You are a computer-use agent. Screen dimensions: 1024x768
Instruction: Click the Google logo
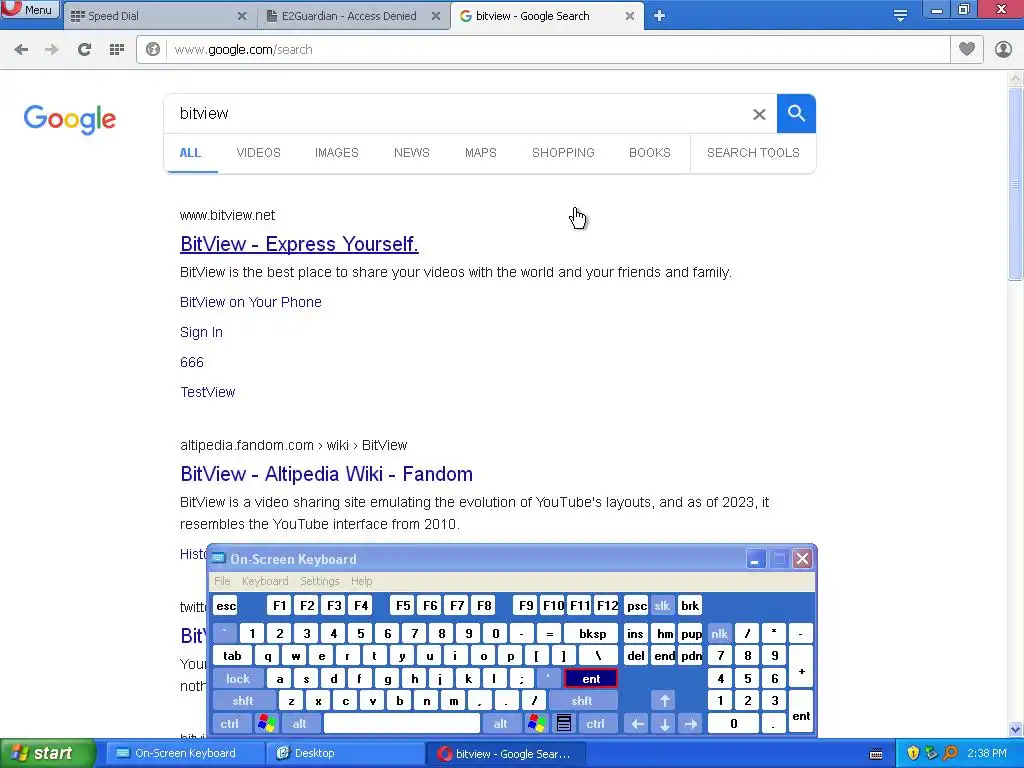pos(70,119)
